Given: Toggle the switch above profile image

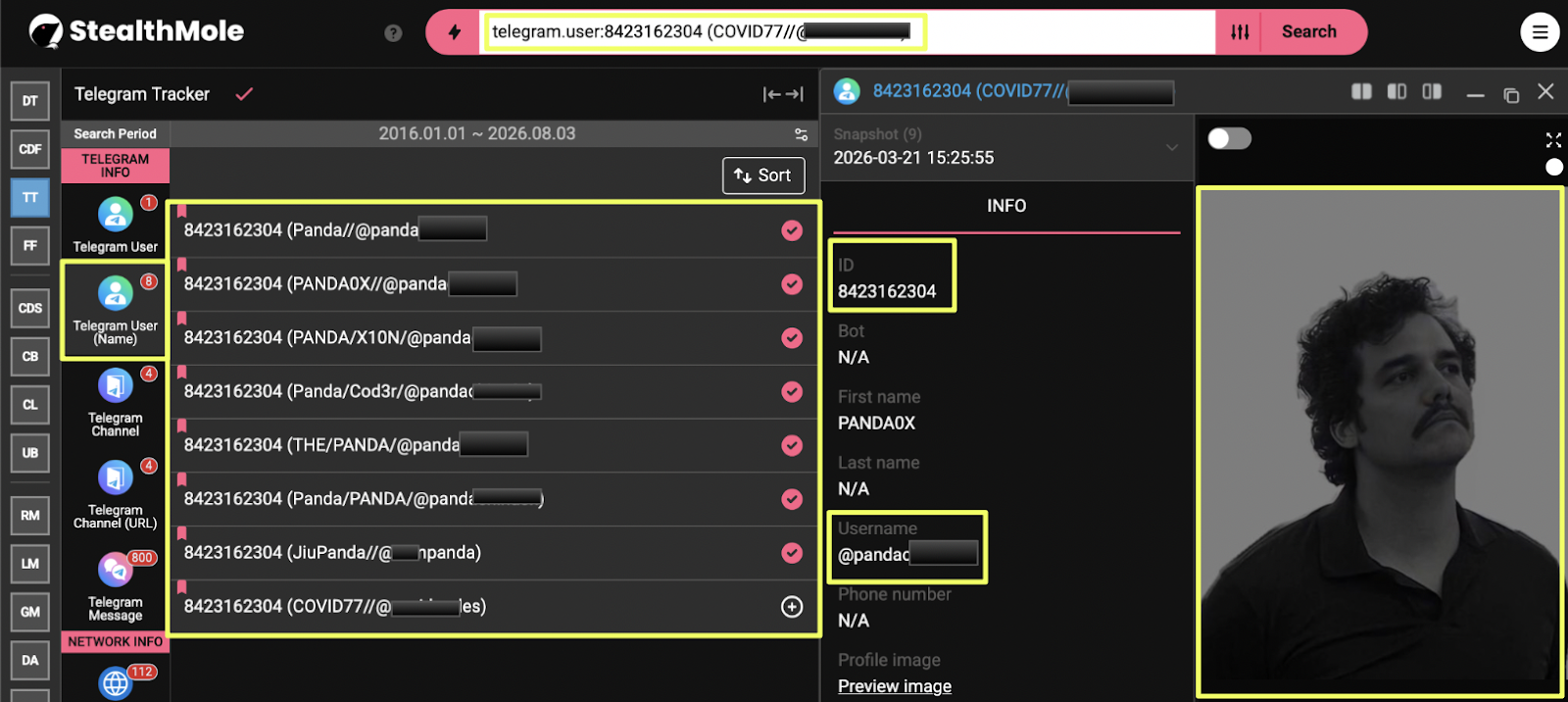Looking at the screenshot, I should pos(1230,138).
